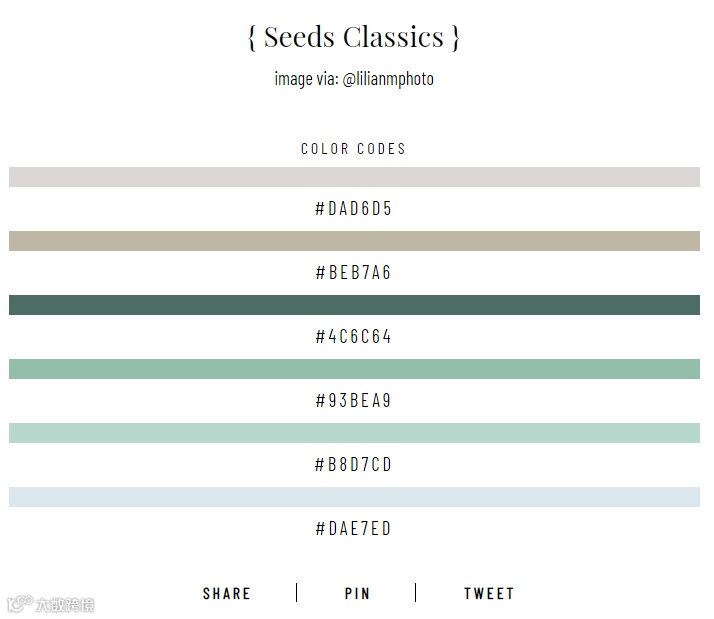Select the light gray #DAD6D5 color bar

pyautogui.click(x=354, y=177)
